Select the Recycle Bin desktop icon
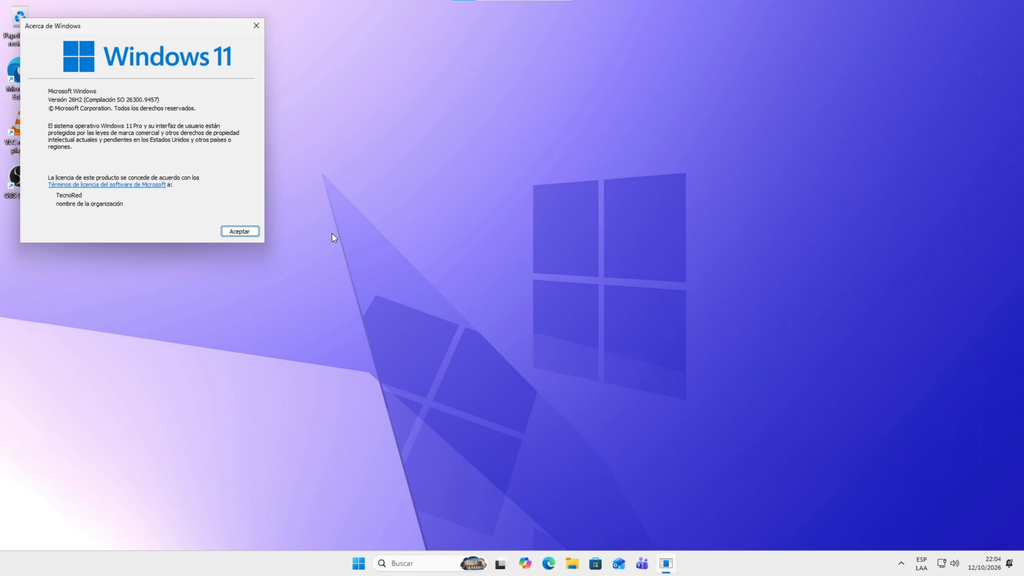1024x576 pixels. pyautogui.click(x=14, y=27)
